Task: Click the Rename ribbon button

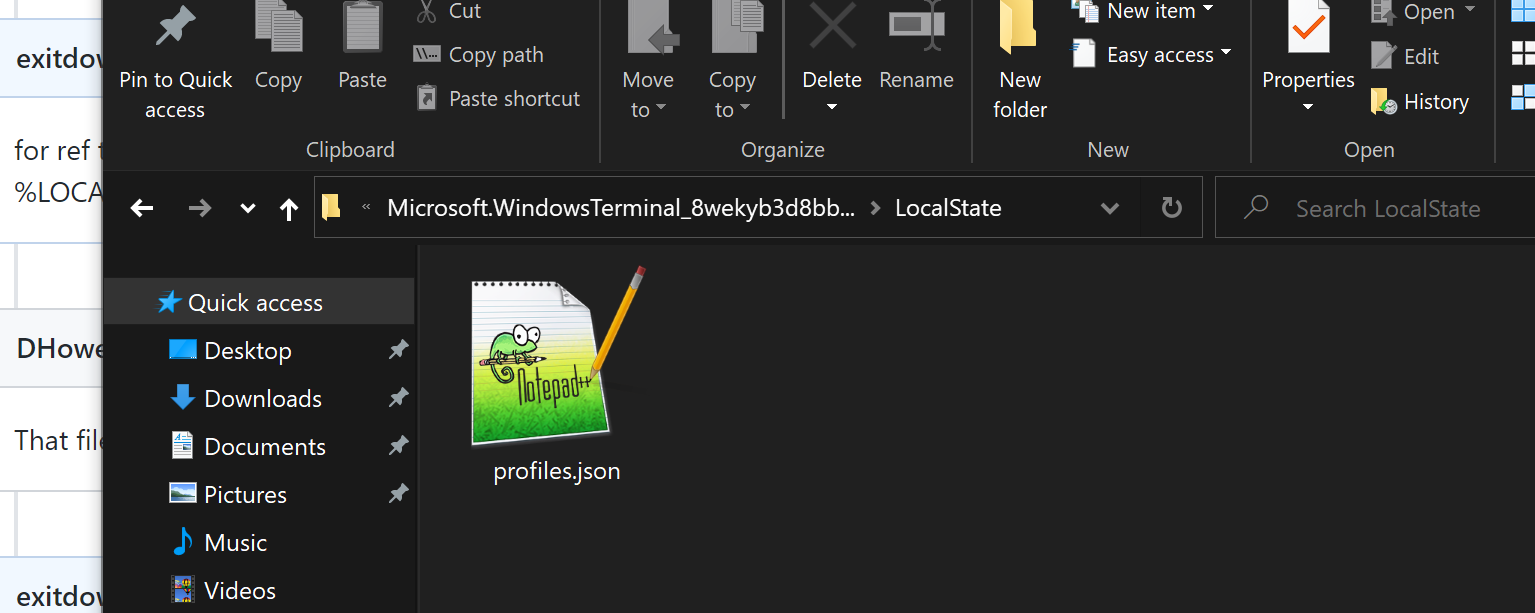Action: [x=916, y=48]
